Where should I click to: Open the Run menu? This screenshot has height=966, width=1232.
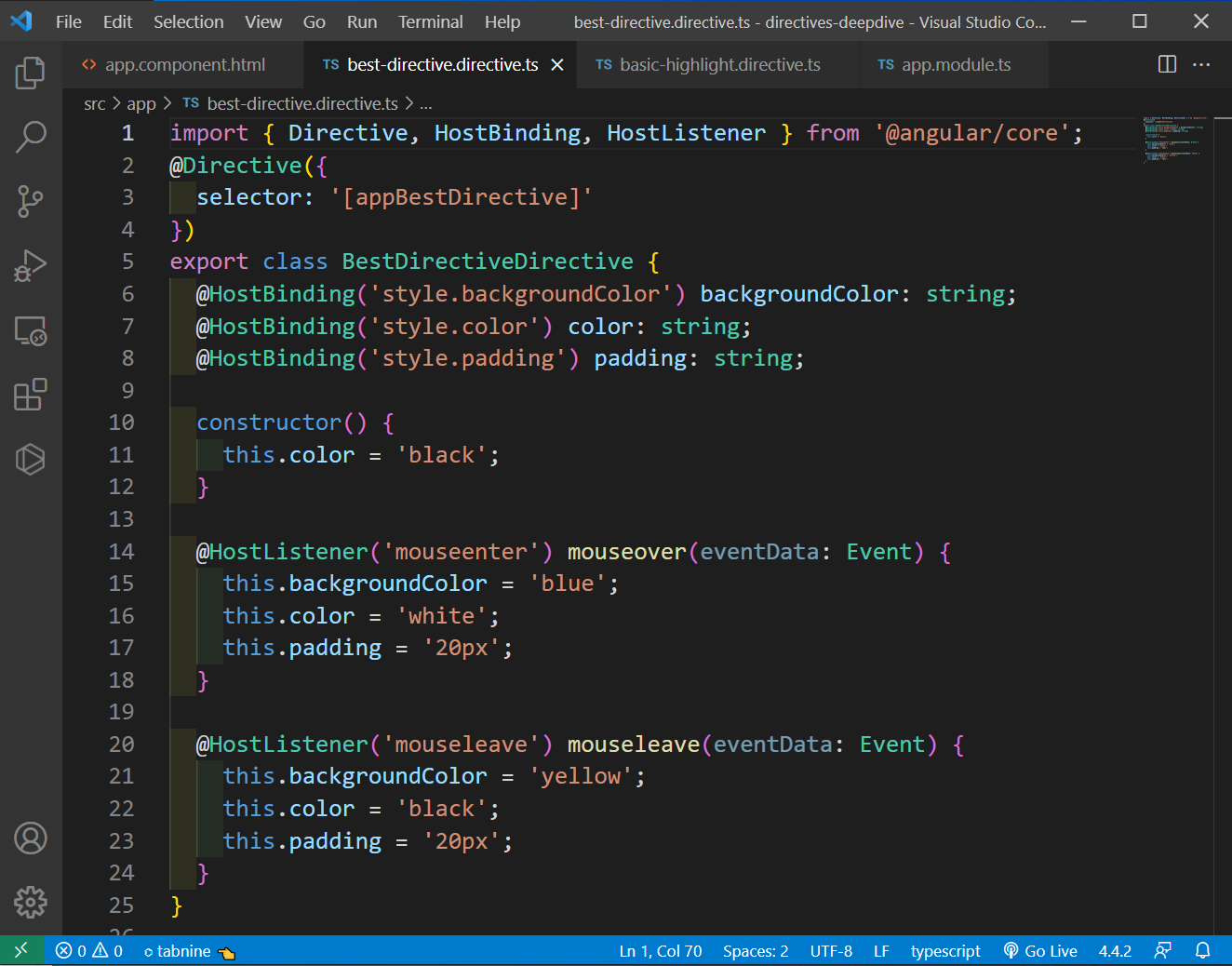coord(362,21)
